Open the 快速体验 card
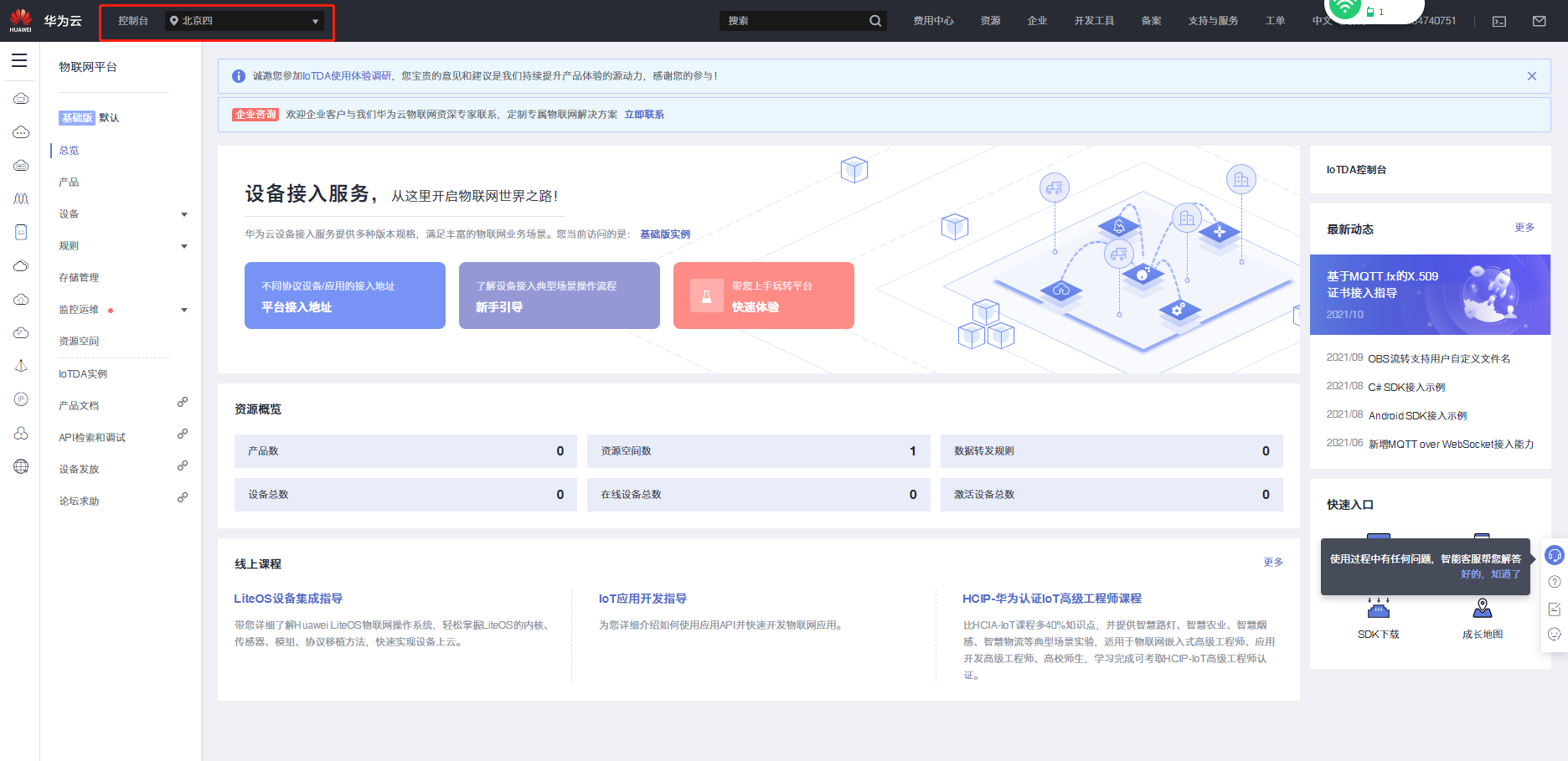The image size is (1568, 761). [x=764, y=296]
